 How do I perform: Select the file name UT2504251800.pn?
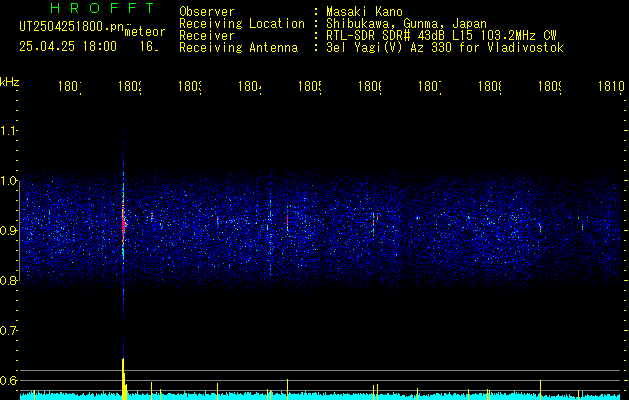(72, 27)
